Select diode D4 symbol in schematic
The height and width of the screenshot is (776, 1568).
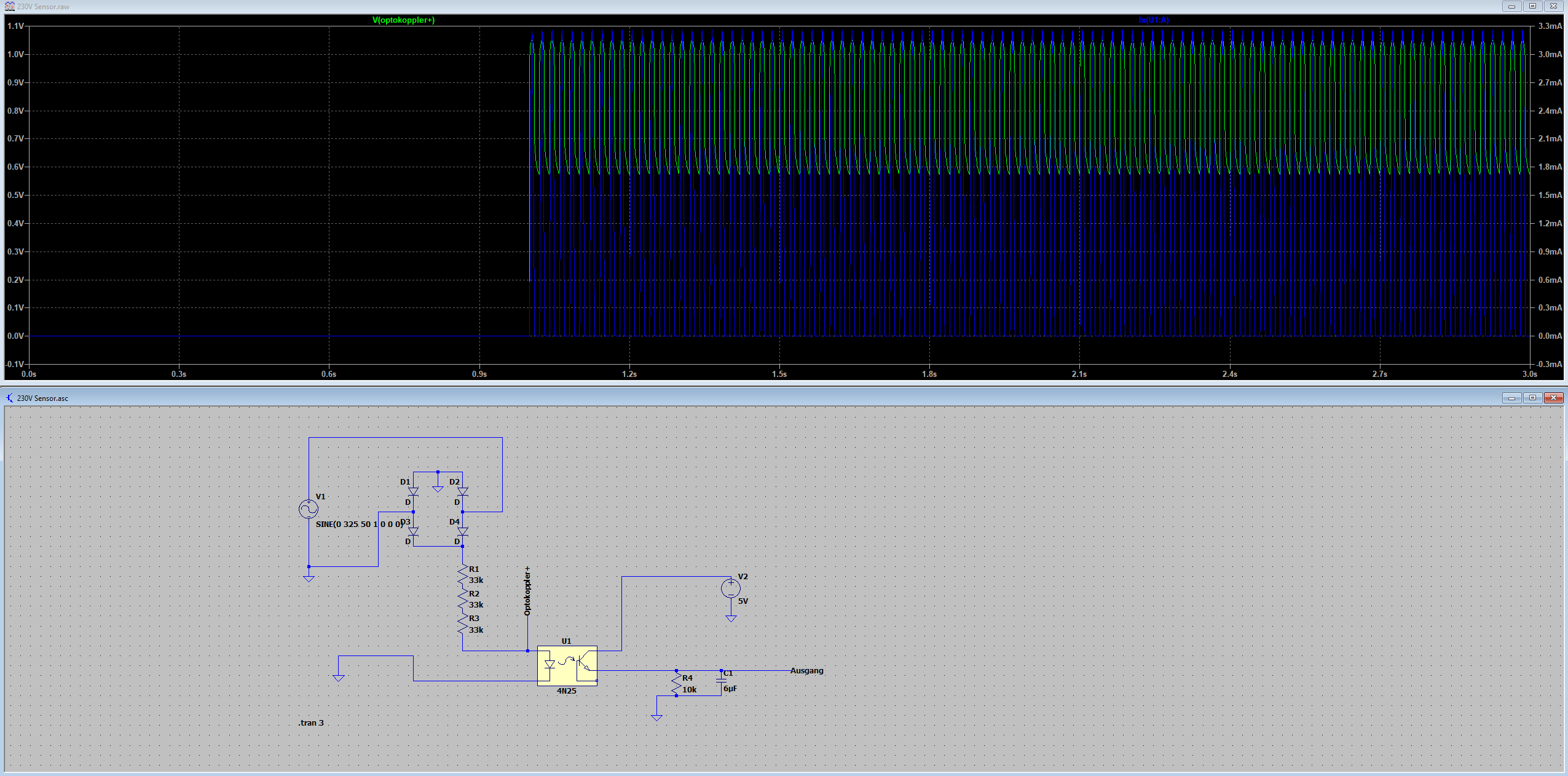(462, 531)
